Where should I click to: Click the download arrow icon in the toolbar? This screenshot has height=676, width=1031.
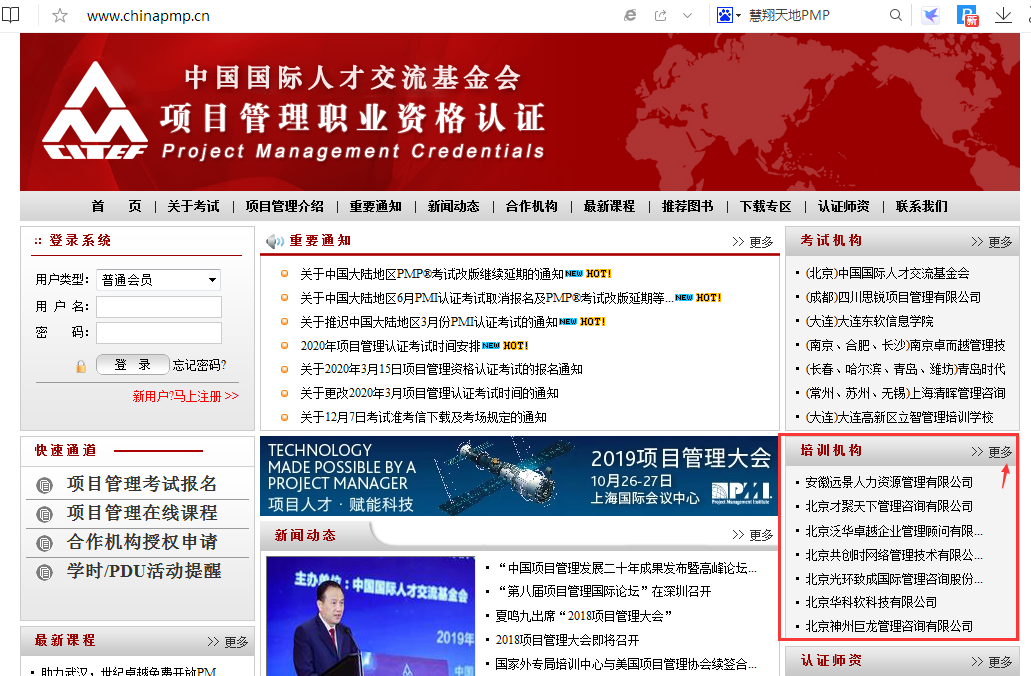point(1003,15)
